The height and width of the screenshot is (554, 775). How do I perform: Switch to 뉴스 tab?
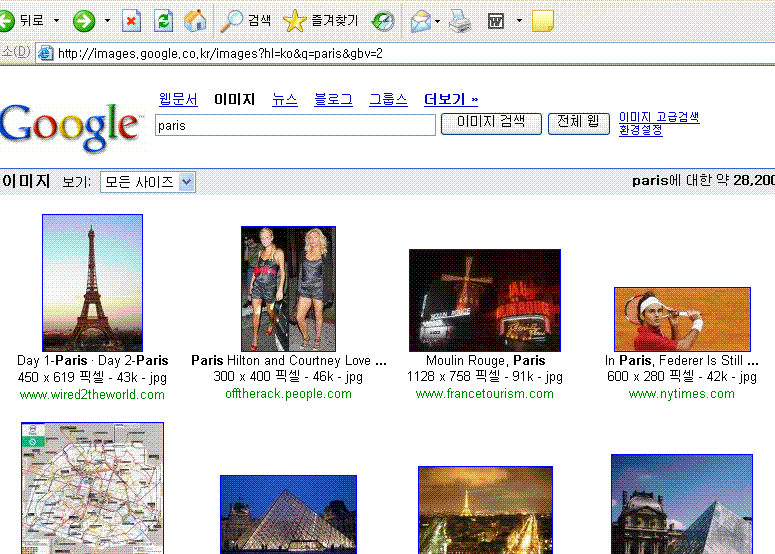[285, 99]
